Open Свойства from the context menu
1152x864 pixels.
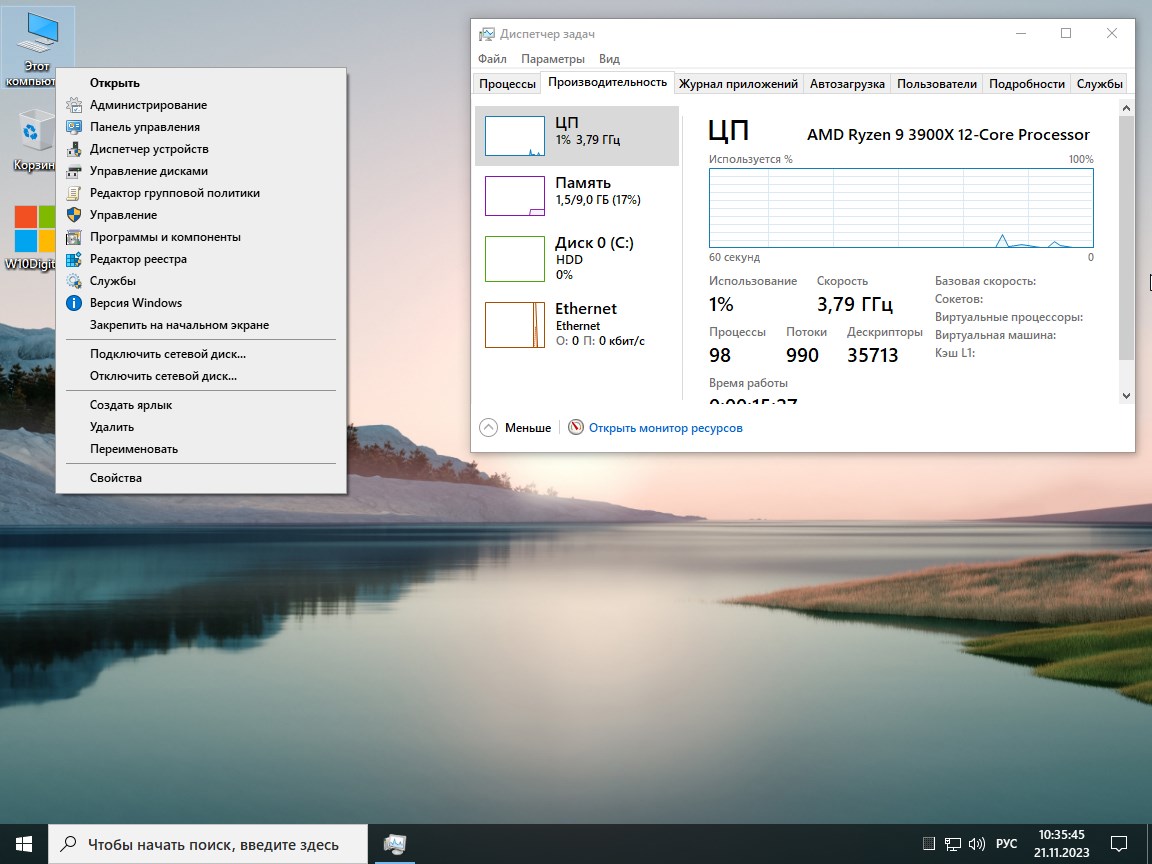point(201,478)
